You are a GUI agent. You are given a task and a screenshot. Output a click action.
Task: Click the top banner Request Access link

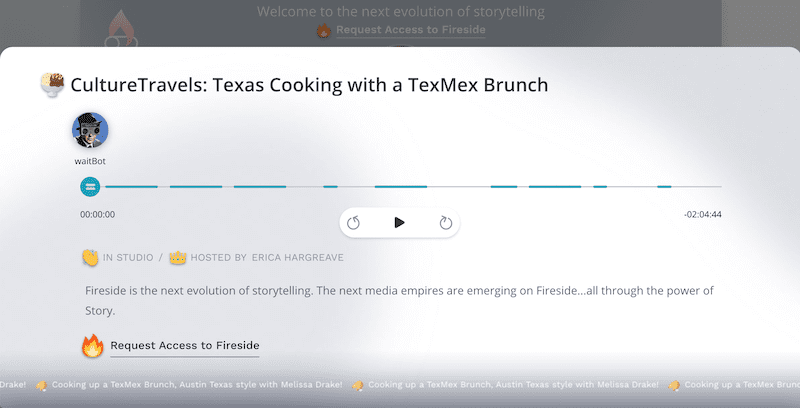[x=411, y=30]
